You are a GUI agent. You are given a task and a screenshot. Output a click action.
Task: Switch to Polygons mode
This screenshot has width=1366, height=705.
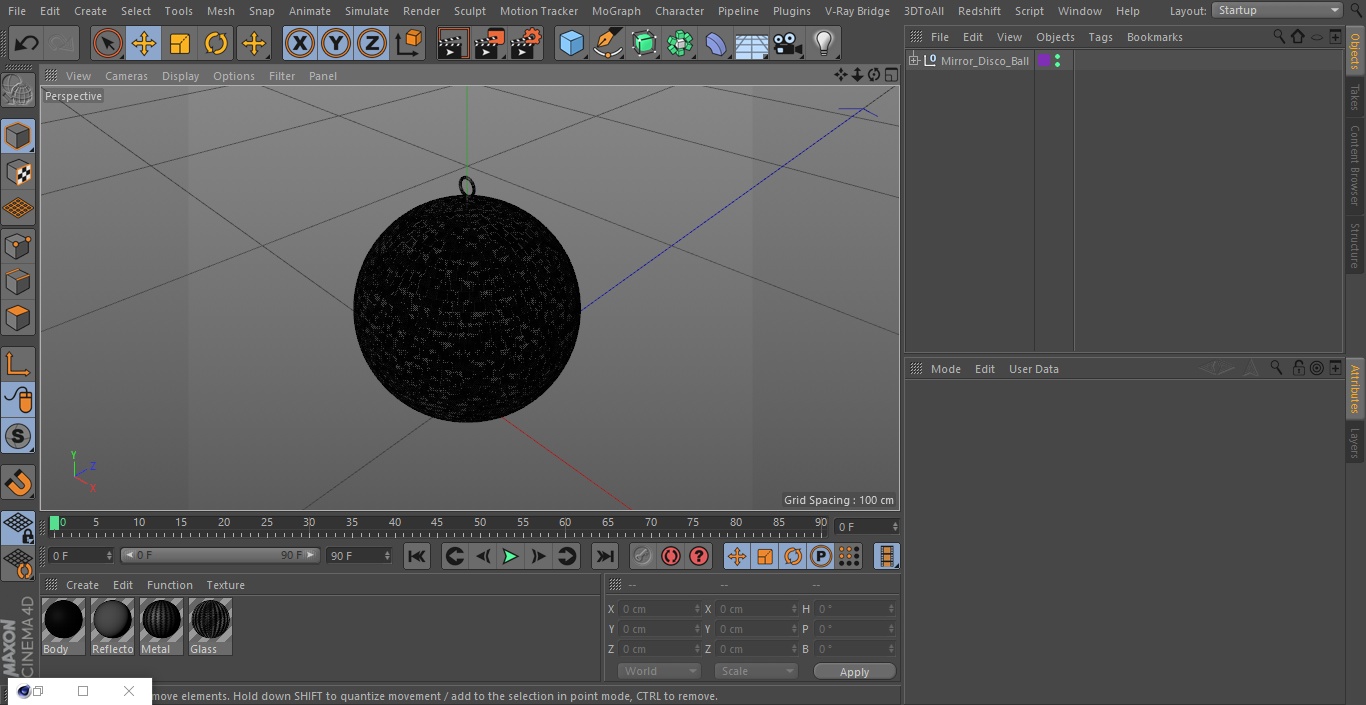pos(18,319)
